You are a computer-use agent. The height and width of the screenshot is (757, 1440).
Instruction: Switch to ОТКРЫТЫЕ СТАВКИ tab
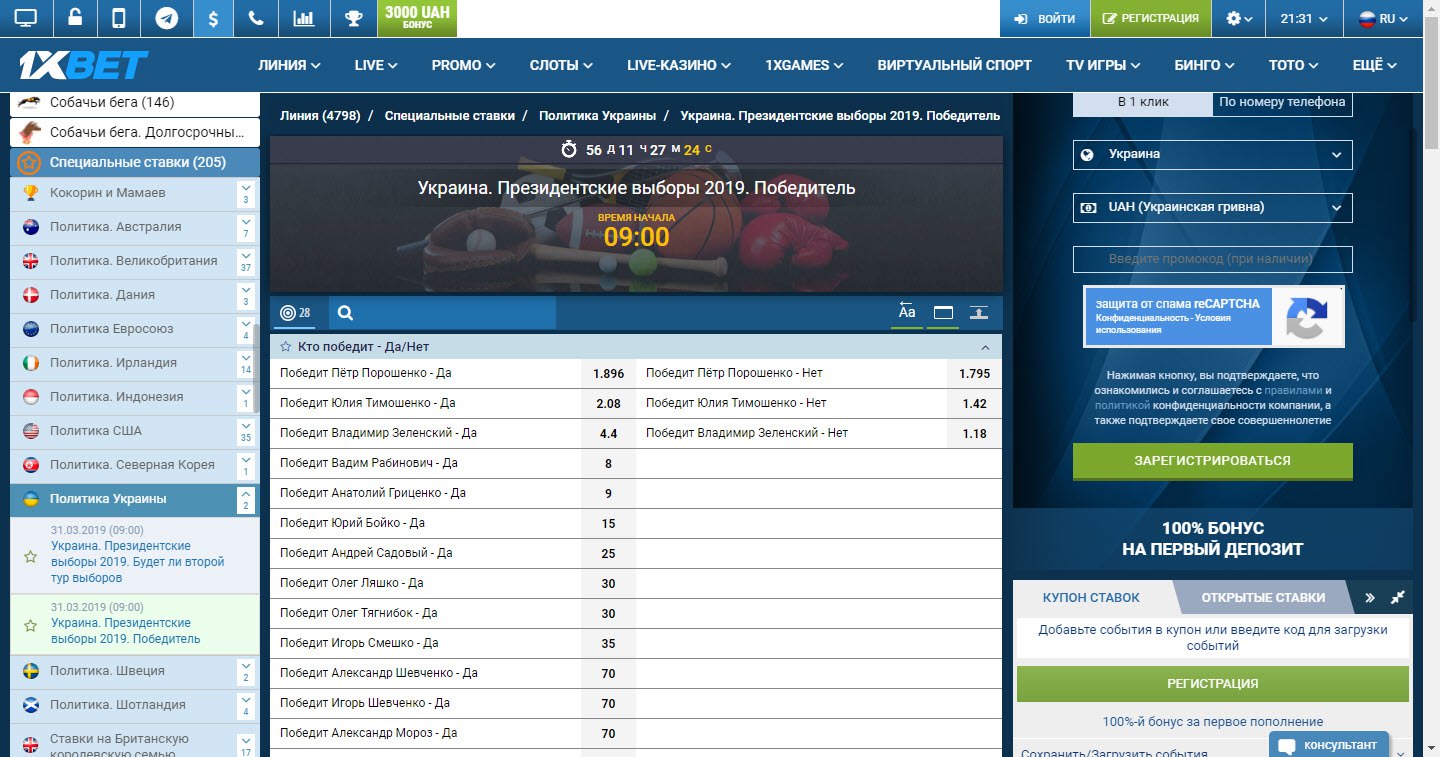click(x=1263, y=597)
